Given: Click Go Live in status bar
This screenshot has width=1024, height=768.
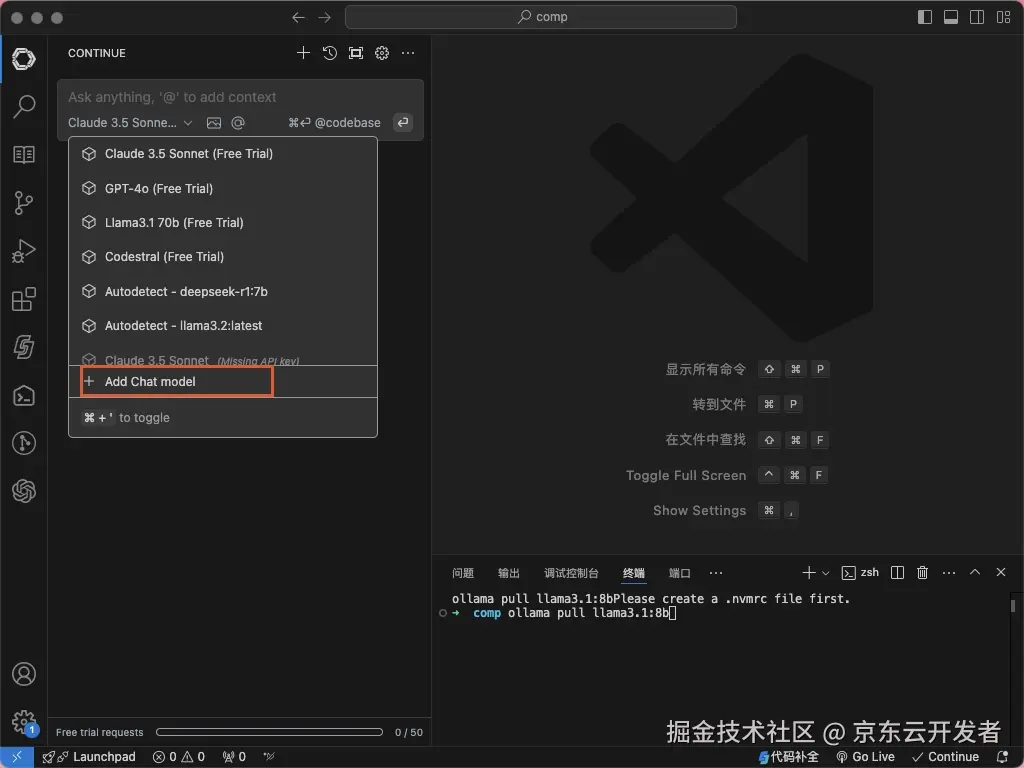Looking at the screenshot, I should coord(866,757).
